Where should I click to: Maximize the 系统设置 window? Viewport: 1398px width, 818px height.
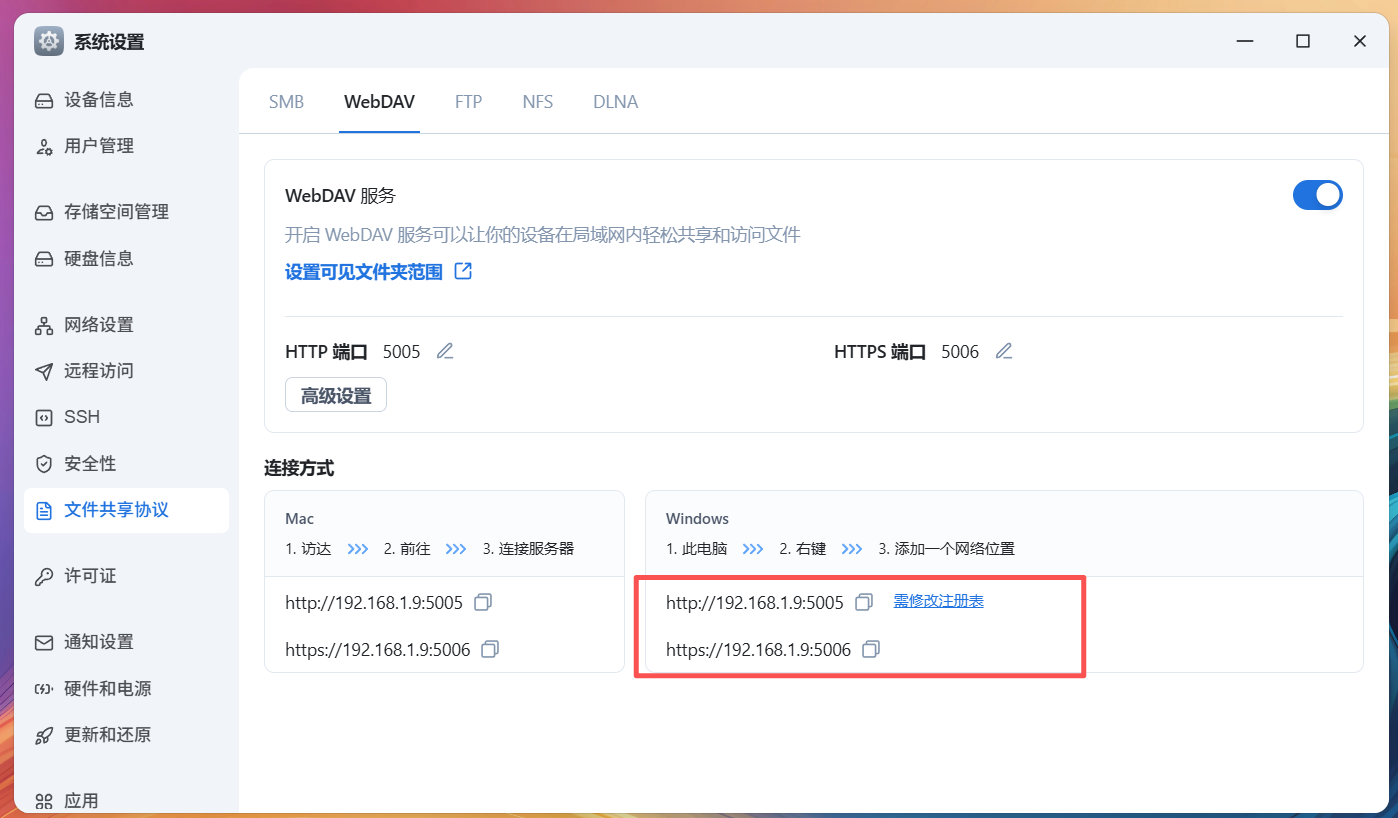click(x=1302, y=41)
